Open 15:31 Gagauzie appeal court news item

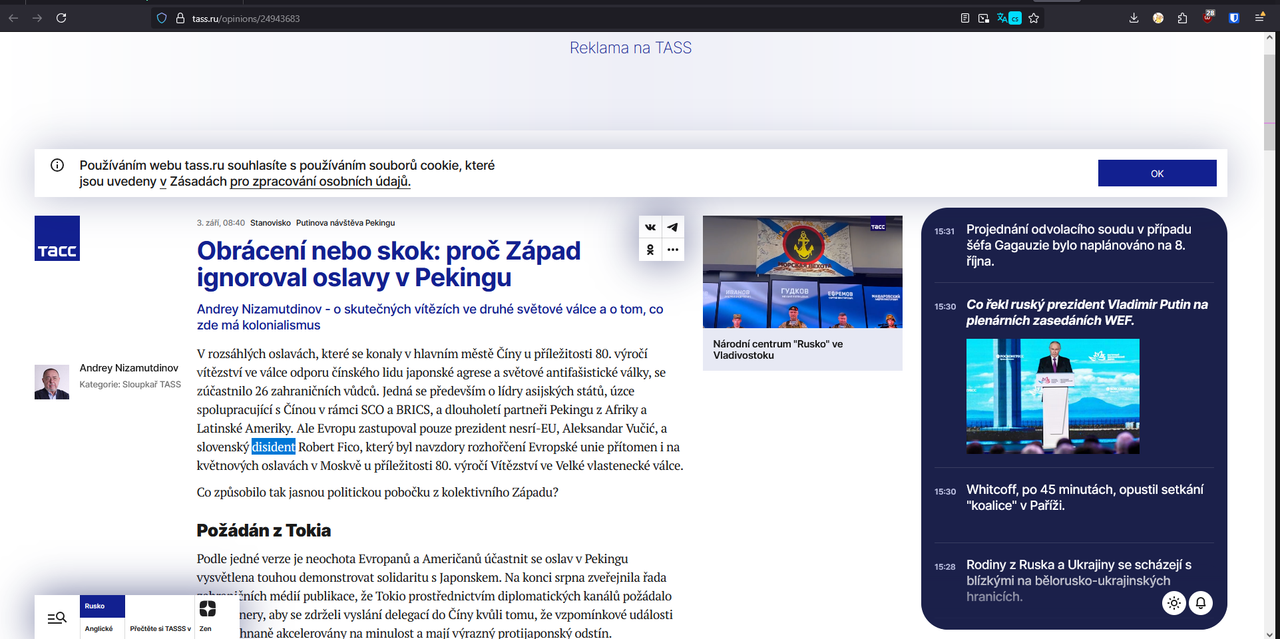[x=1079, y=245]
